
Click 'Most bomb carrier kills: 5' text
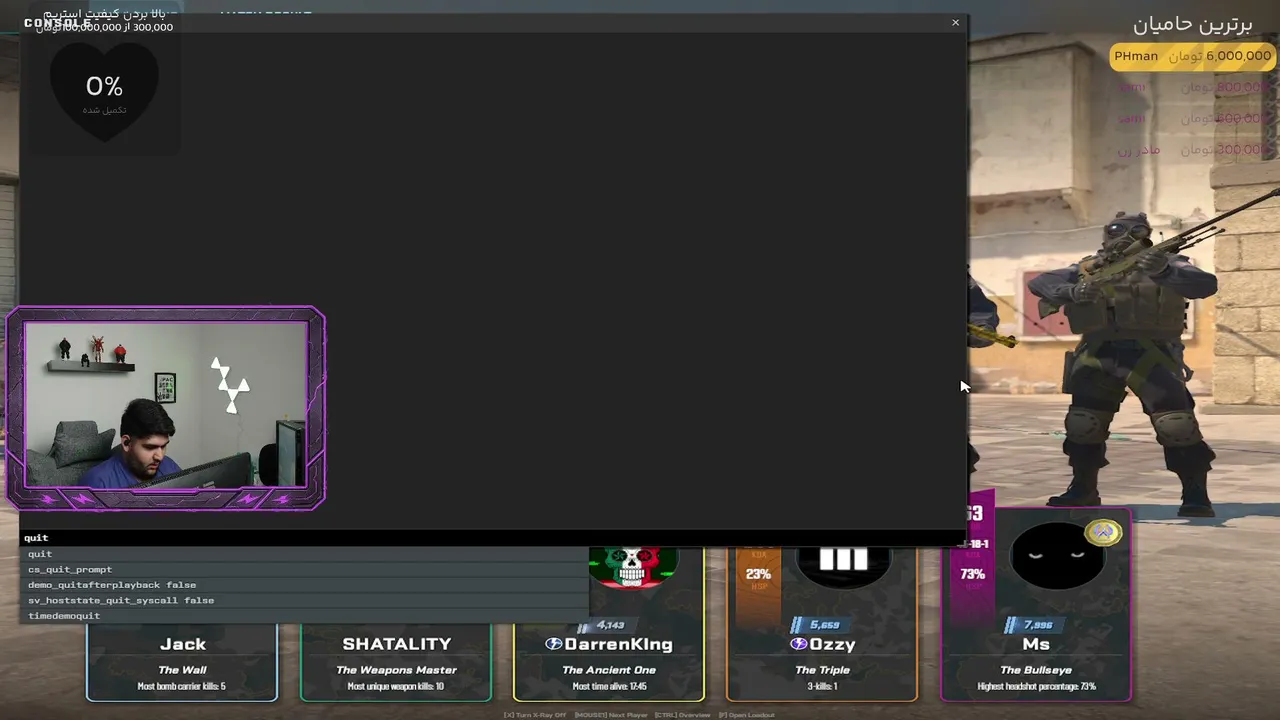click(x=182, y=686)
